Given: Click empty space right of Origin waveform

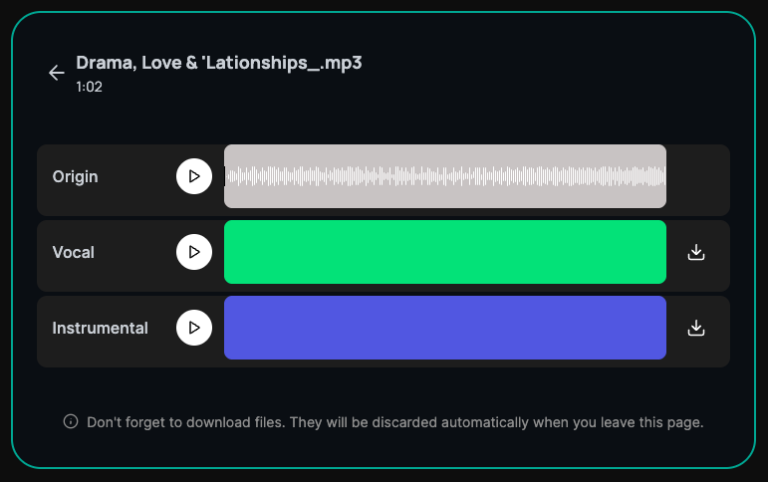Looking at the screenshot, I should coord(697,177).
